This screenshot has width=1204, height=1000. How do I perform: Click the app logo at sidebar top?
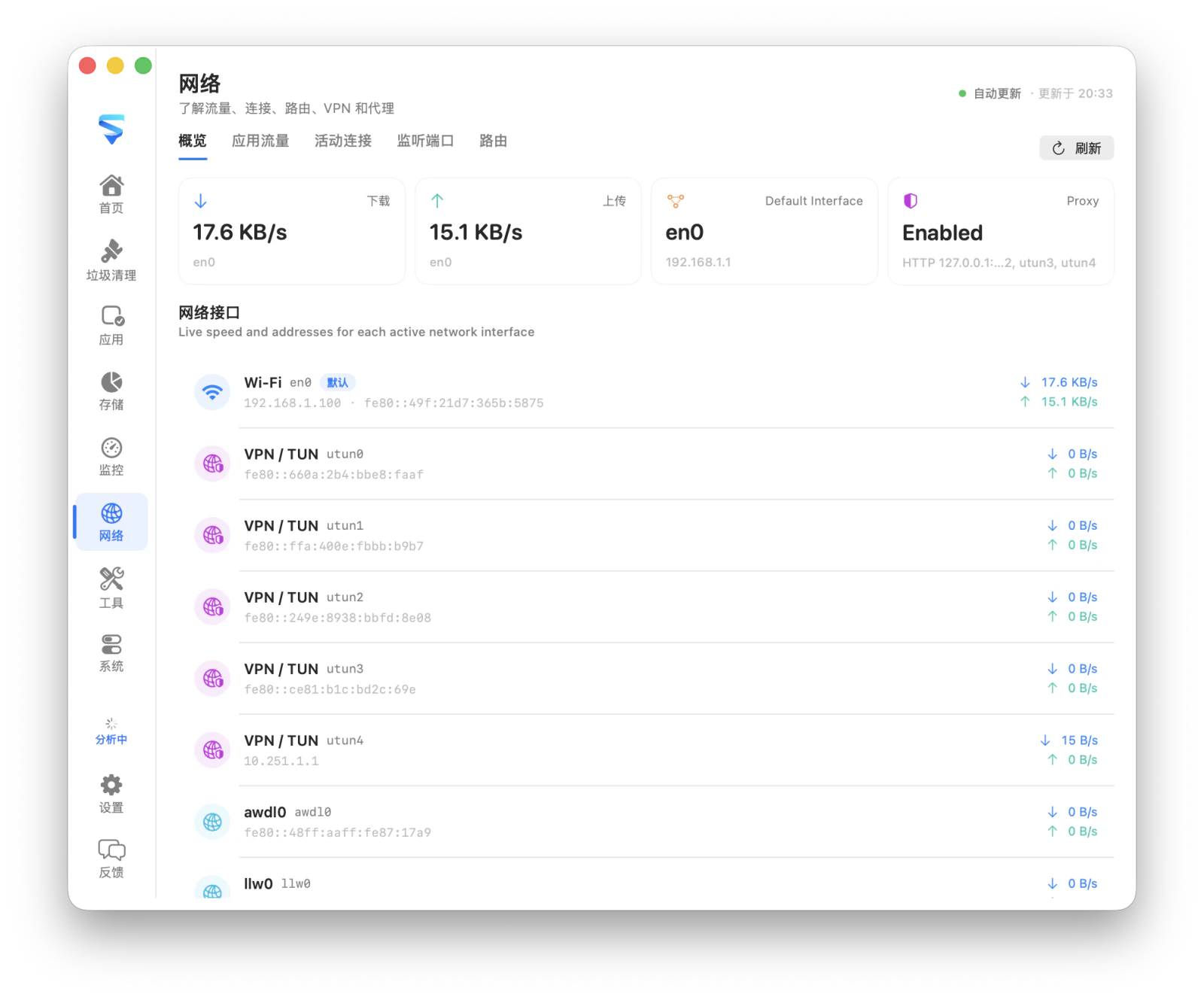pyautogui.click(x=111, y=129)
